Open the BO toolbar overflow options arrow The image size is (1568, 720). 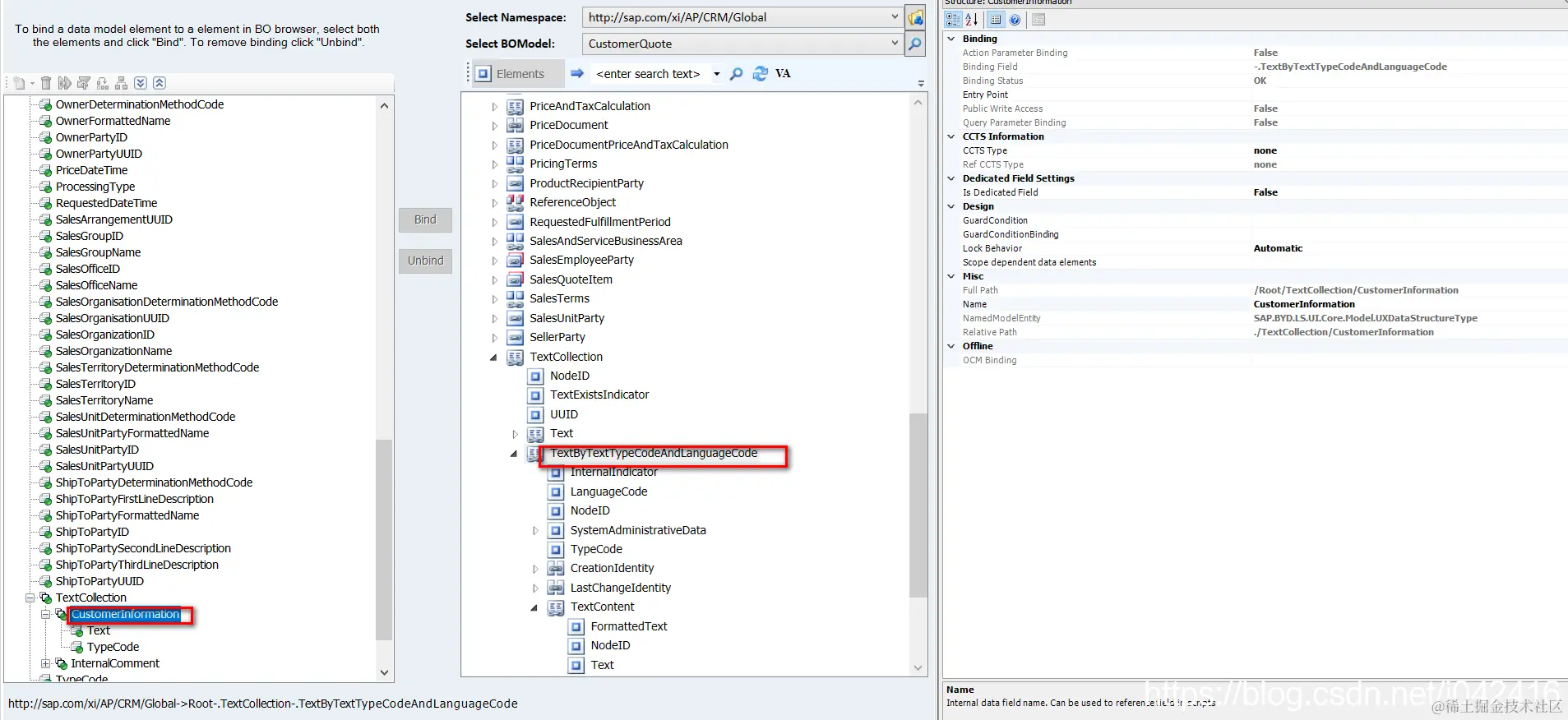921,84
